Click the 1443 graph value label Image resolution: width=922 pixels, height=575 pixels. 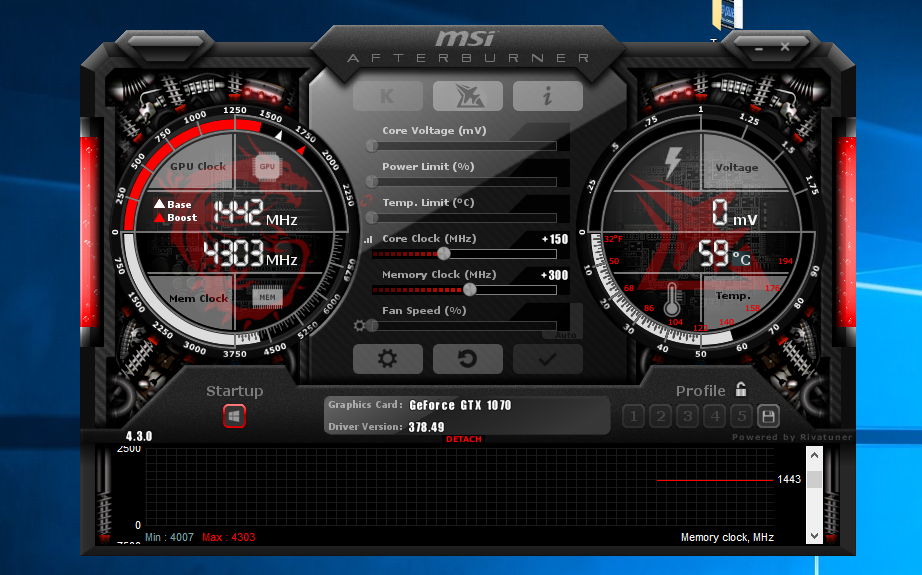click(789, 479)
